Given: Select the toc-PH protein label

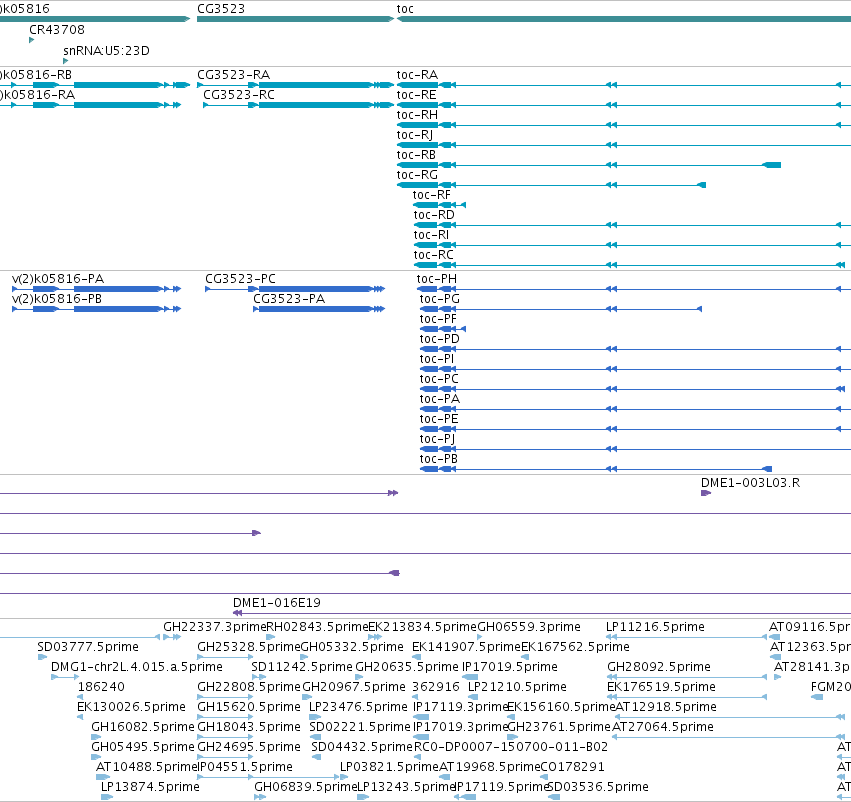Looking at the screenshot, I should 437,279.
